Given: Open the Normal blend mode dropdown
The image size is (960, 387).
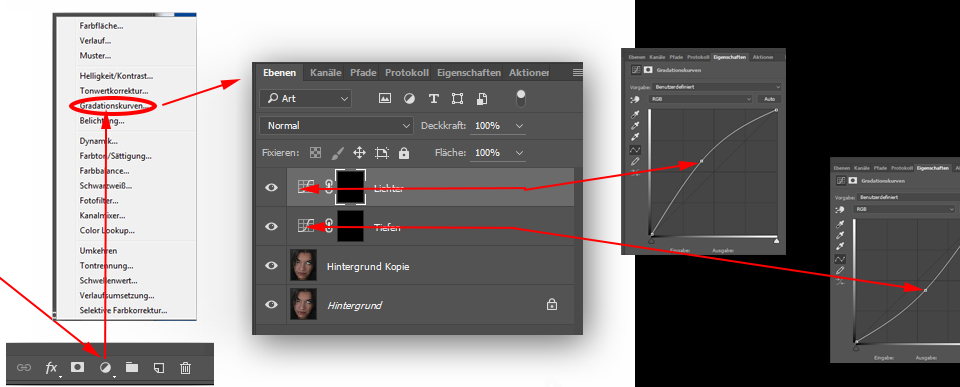Looking at the screenshot, I should [x=337, y=126].
